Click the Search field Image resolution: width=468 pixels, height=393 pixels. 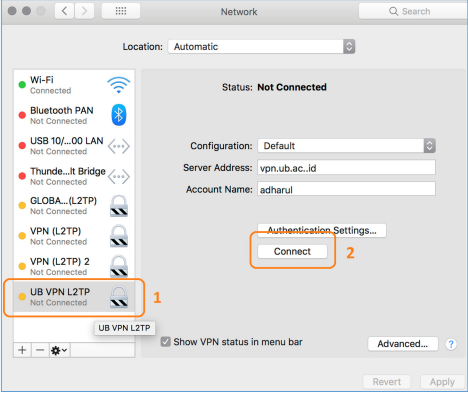click(x=413, y=11)
